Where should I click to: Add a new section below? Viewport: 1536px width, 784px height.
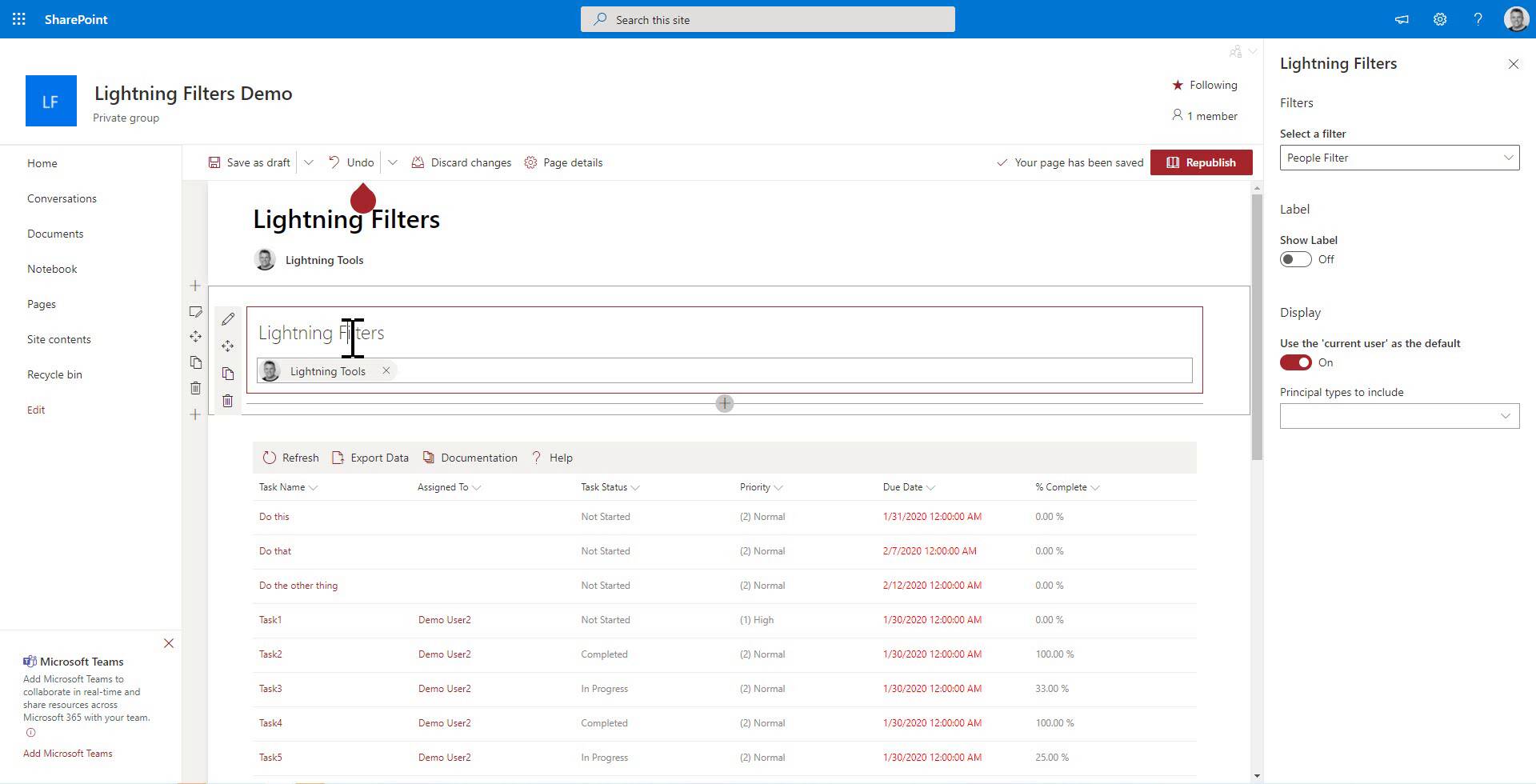click(x=195, y=414)
